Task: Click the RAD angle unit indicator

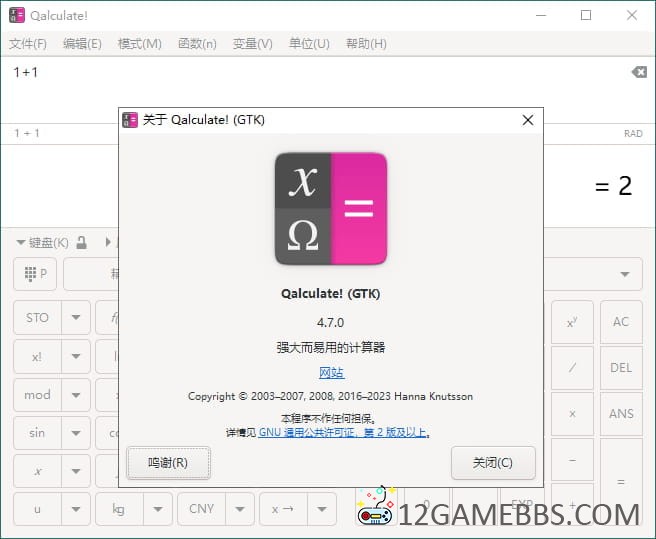Action: 633,133
